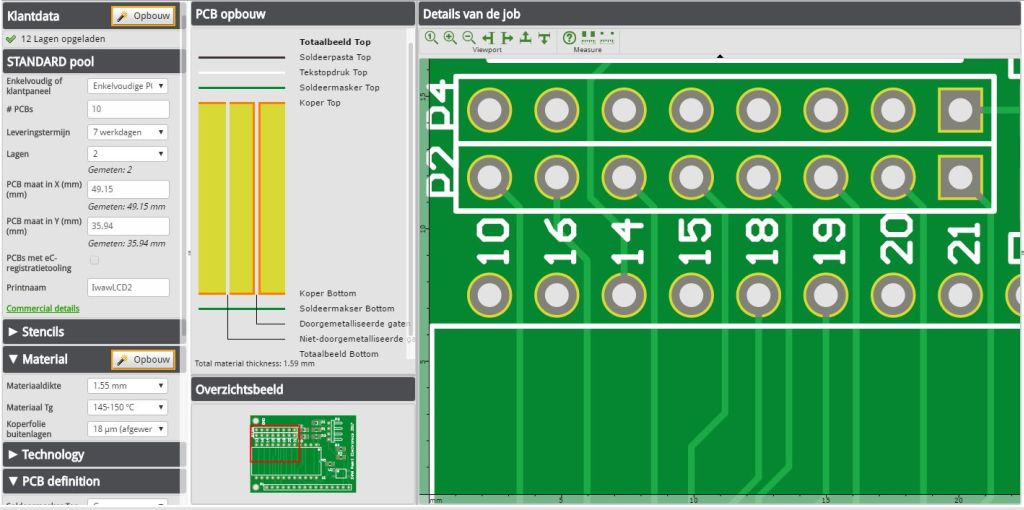Open the Materiaaldikte dropdown
Viewport: 1024px width, 510px height.
tap(128, 386)
